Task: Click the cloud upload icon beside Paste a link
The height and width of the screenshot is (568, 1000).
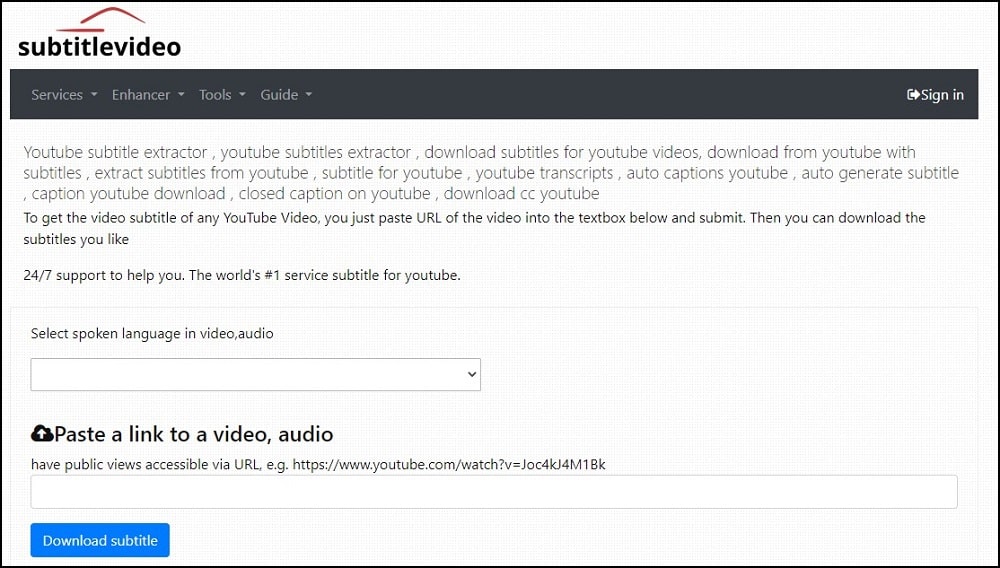Action: (x=42, y=433)
